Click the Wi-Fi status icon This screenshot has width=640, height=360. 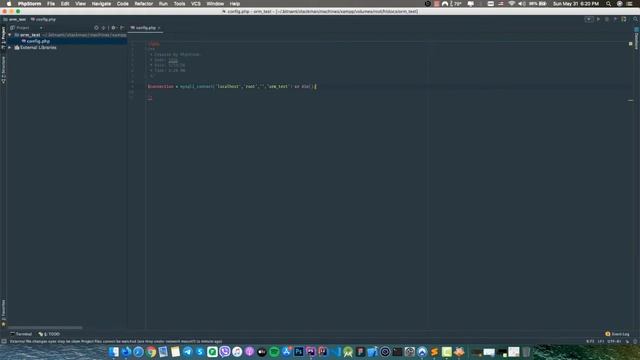click(x=511, y=4)
